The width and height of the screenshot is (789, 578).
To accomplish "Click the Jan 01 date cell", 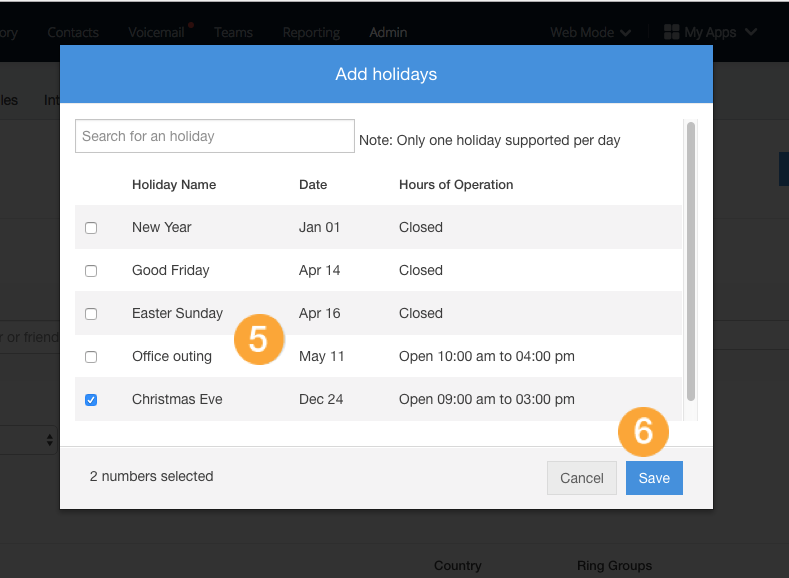I will (x=320, y=227).
